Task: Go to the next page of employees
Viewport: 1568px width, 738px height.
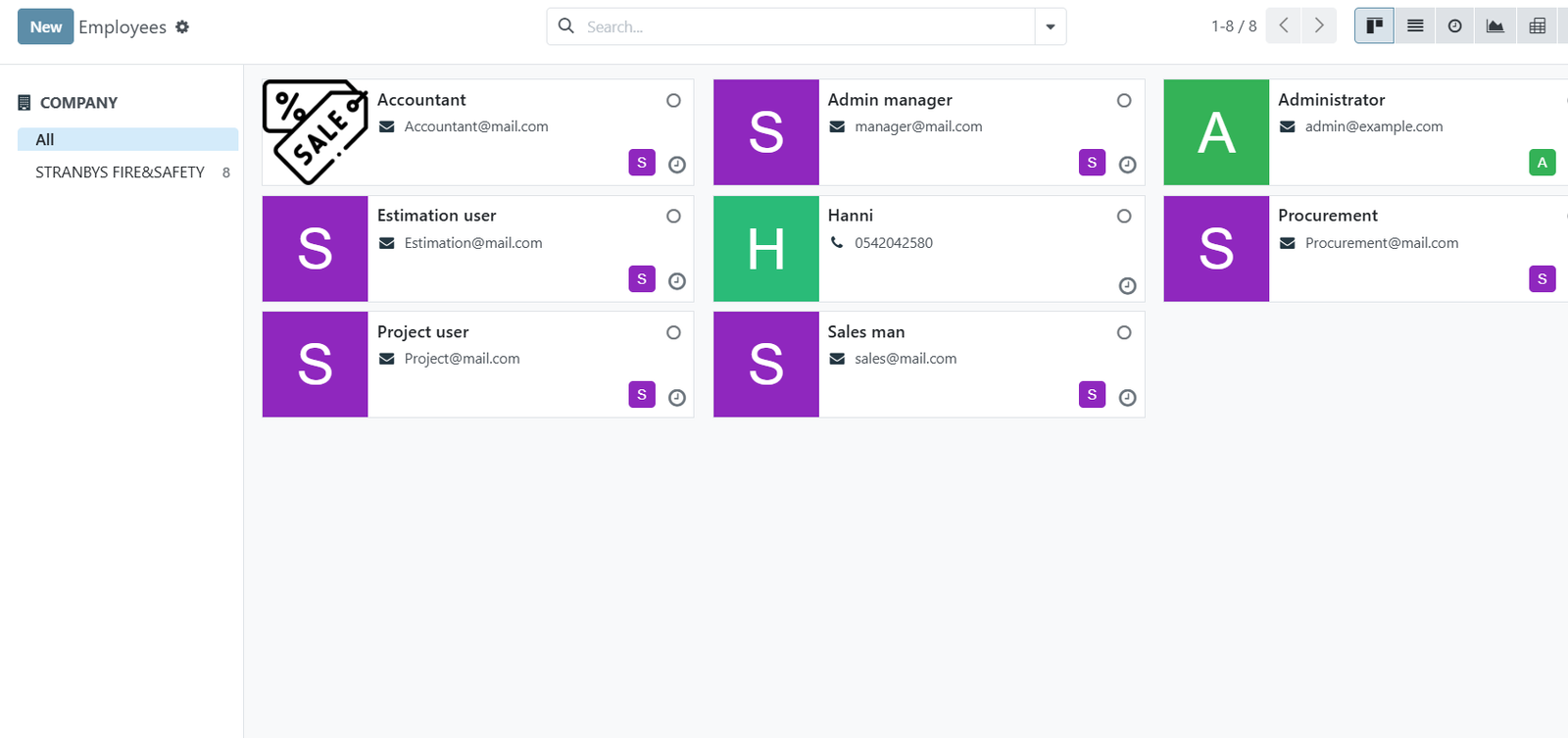Action: [x=1319, y=26]
